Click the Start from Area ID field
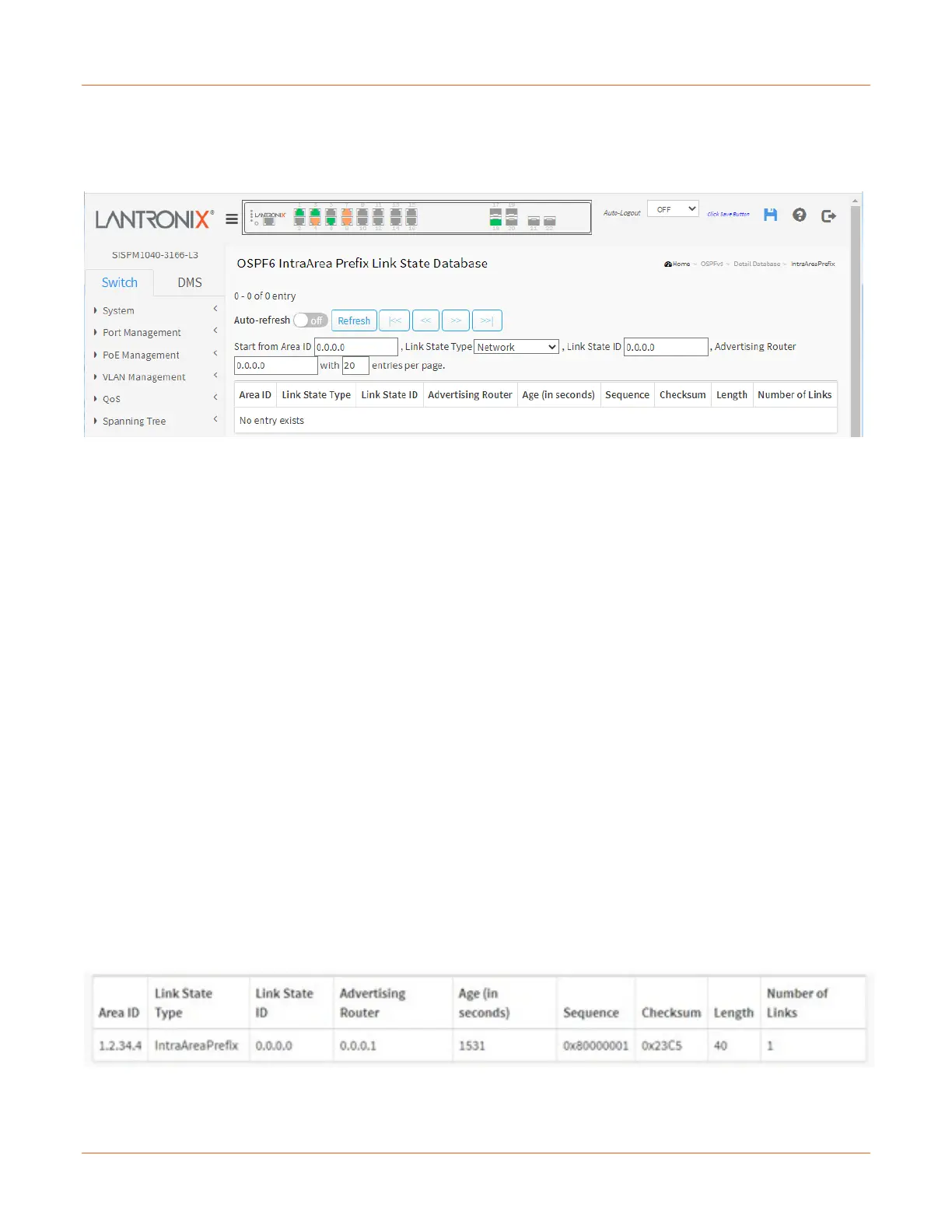Viewport: 952px width, 1232px height. (x=356, y=347)
